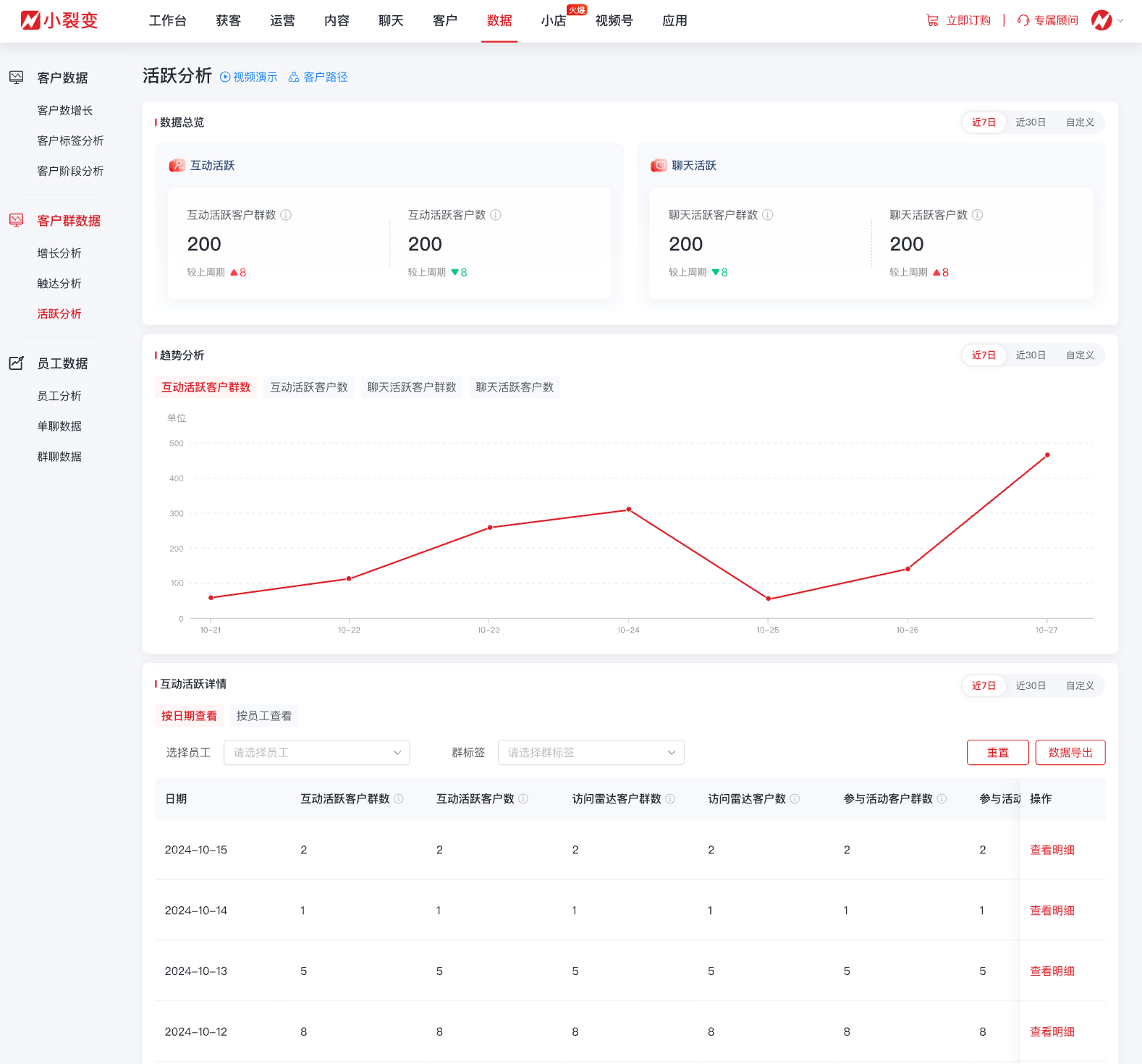
Task: Open the 工作台 top menu
Action: [168, 20]
